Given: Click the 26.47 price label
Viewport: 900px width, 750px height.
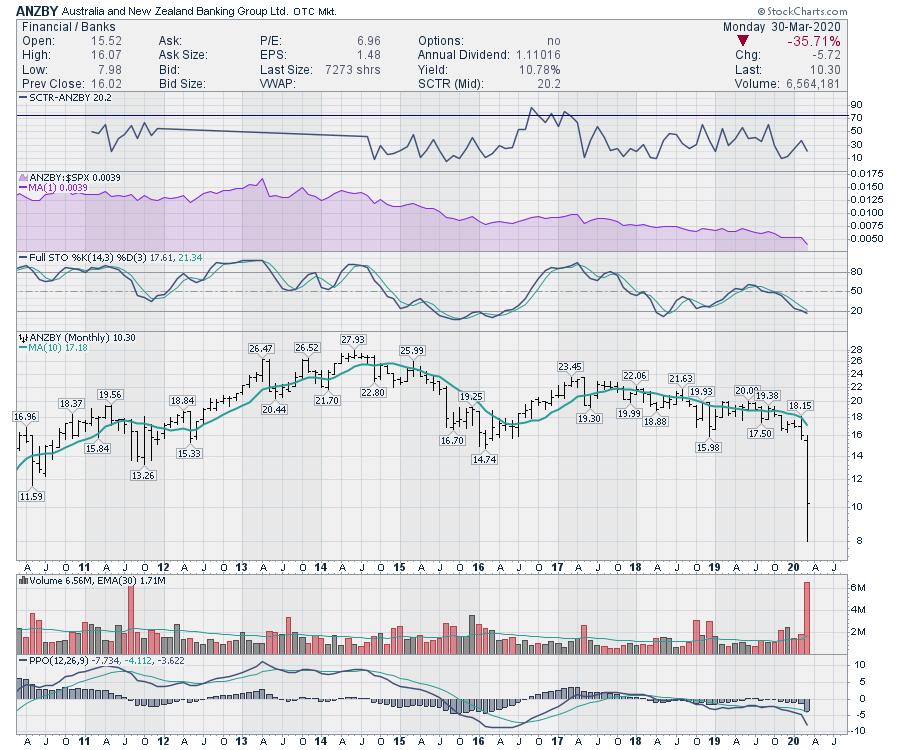Looking at the screenshot, I should 261,348.
